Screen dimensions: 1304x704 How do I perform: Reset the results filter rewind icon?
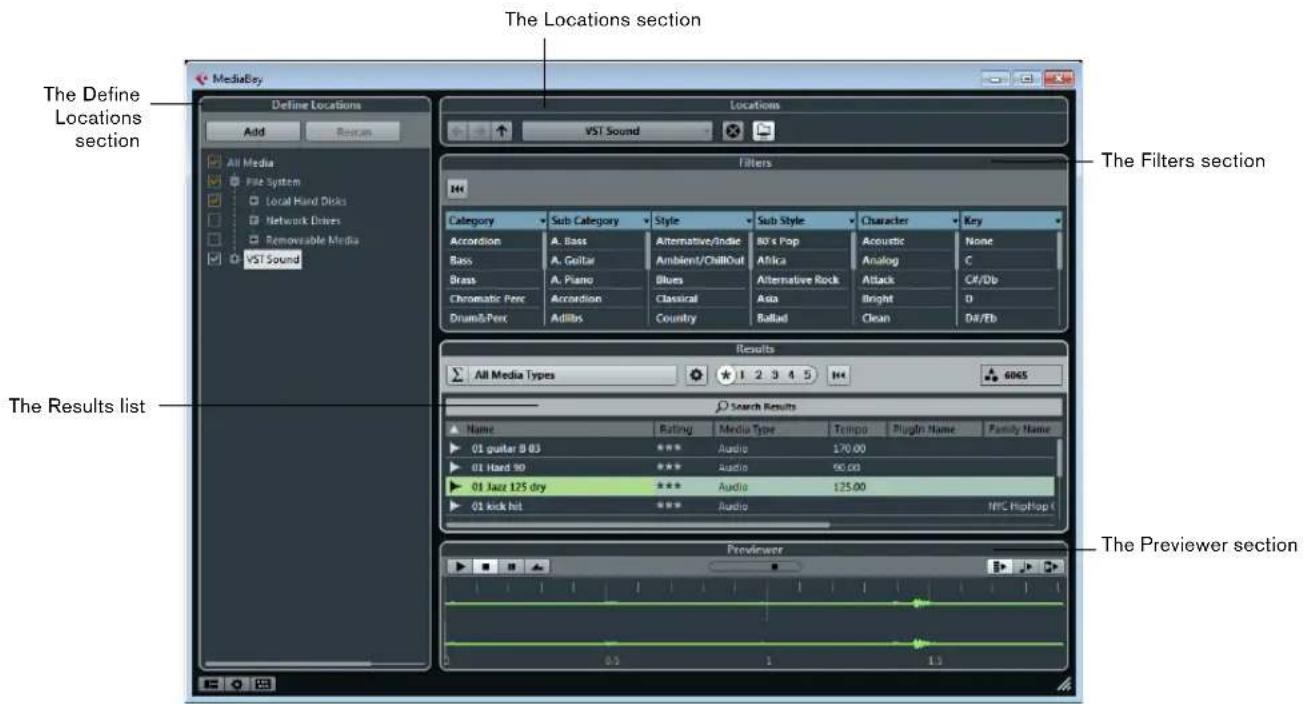[839, 375]
